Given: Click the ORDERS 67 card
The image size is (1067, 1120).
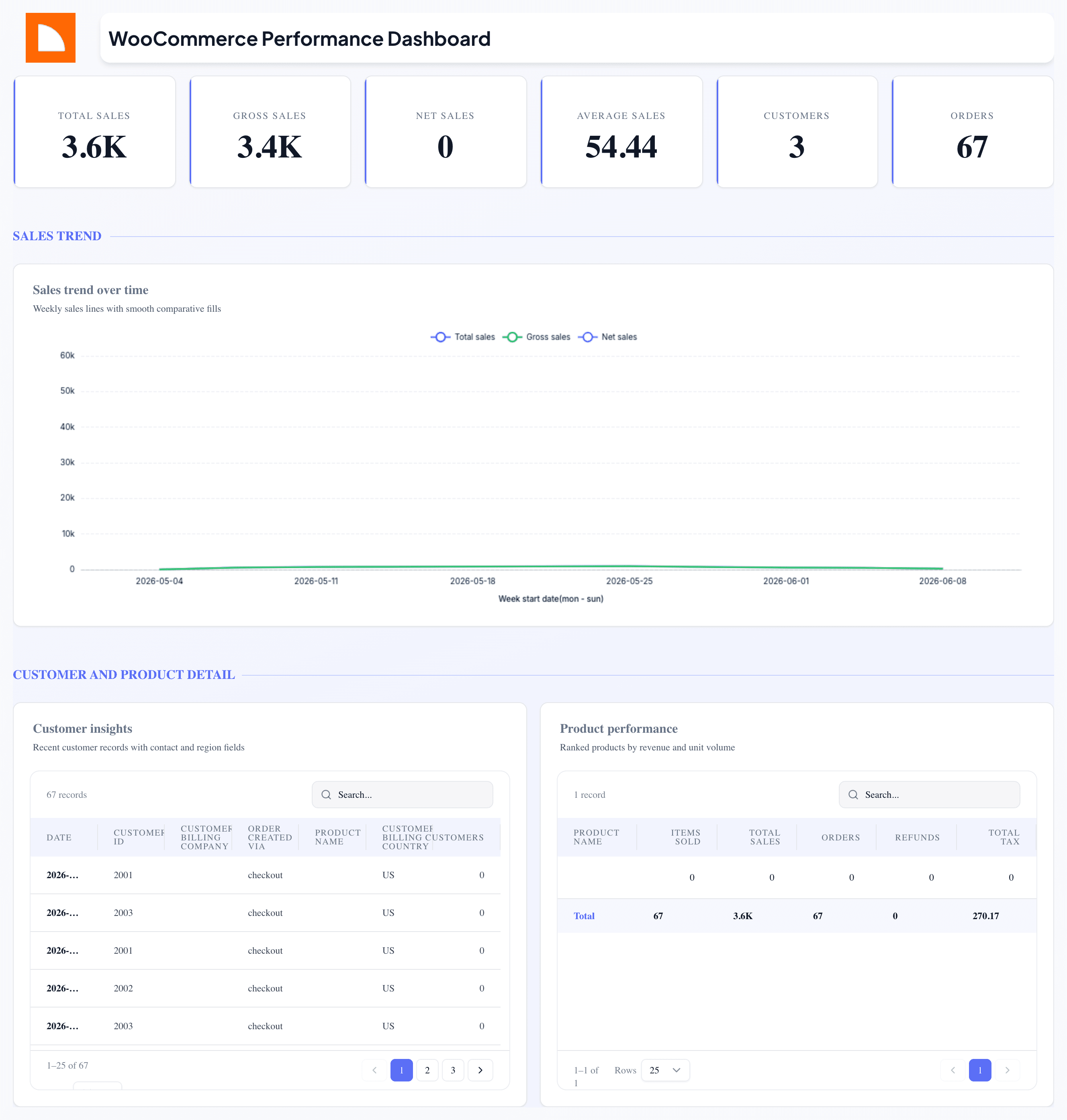Looking at the screenshot, I should click(x=973, y=131).
